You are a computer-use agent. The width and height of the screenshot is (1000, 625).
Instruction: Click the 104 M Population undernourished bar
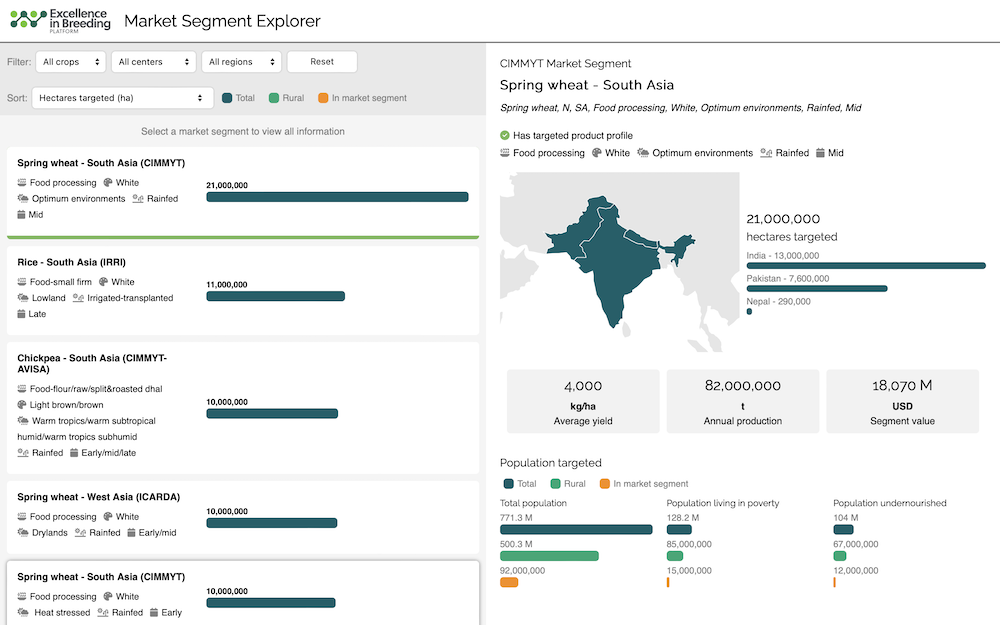[x=843, y=529]
